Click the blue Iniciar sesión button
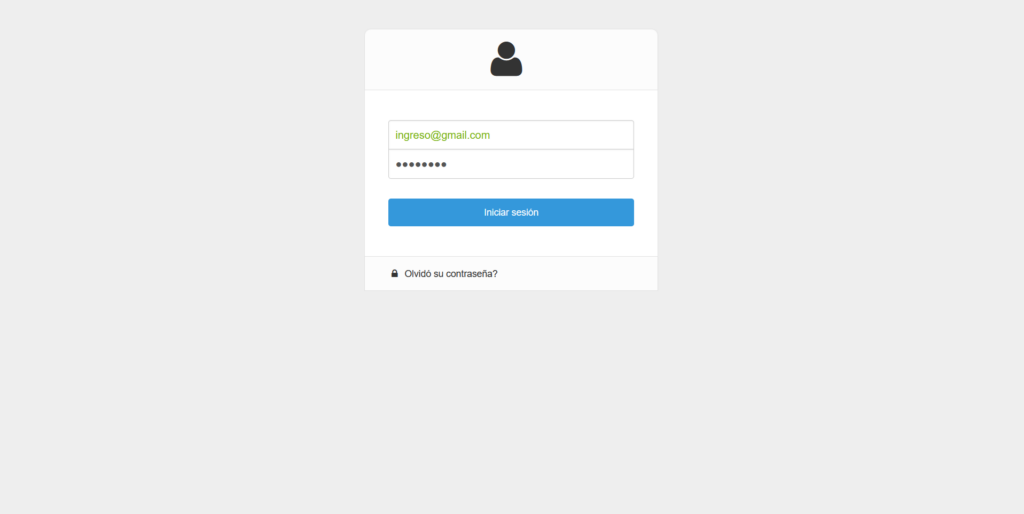This screenshot has width=1024, height=514. 511,212
